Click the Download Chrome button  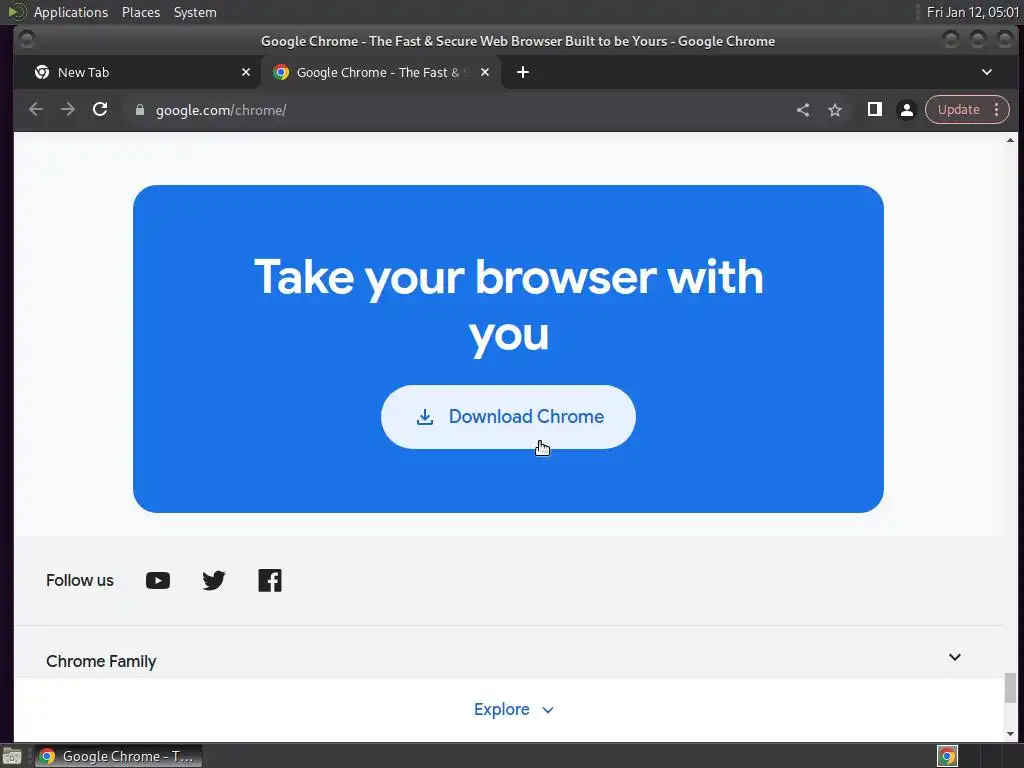(508, 417)
